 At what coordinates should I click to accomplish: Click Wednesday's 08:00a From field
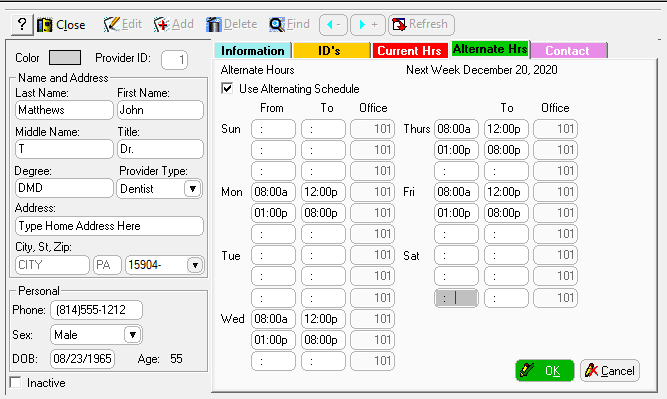coord(273,319)
